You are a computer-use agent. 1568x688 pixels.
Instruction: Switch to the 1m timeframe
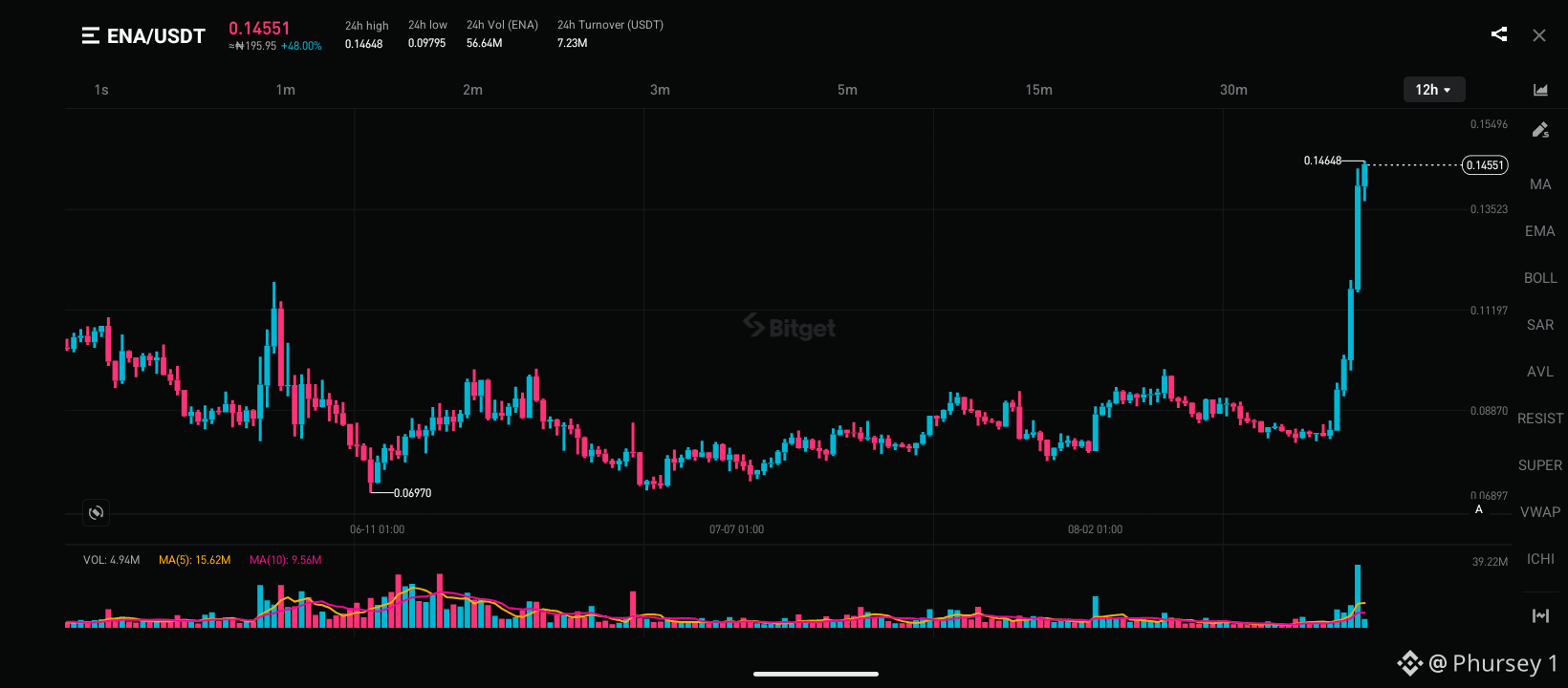tap(286, 90)
